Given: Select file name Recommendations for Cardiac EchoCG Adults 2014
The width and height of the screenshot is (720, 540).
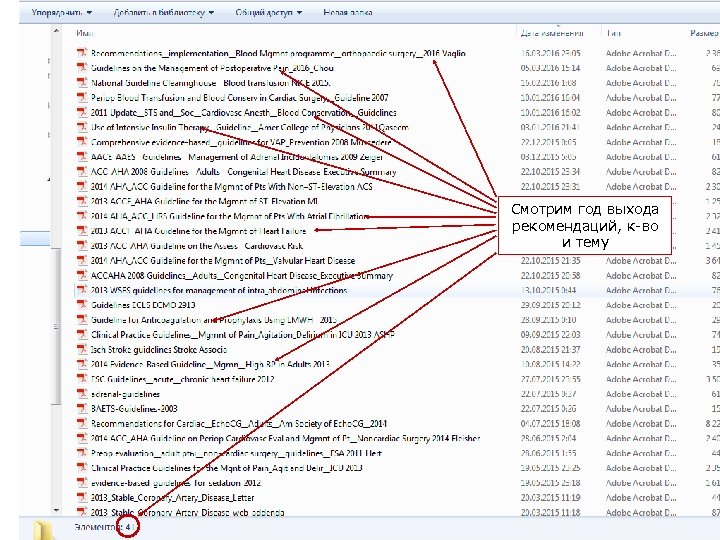Looking at the screenshot, I should coord(239,423).
